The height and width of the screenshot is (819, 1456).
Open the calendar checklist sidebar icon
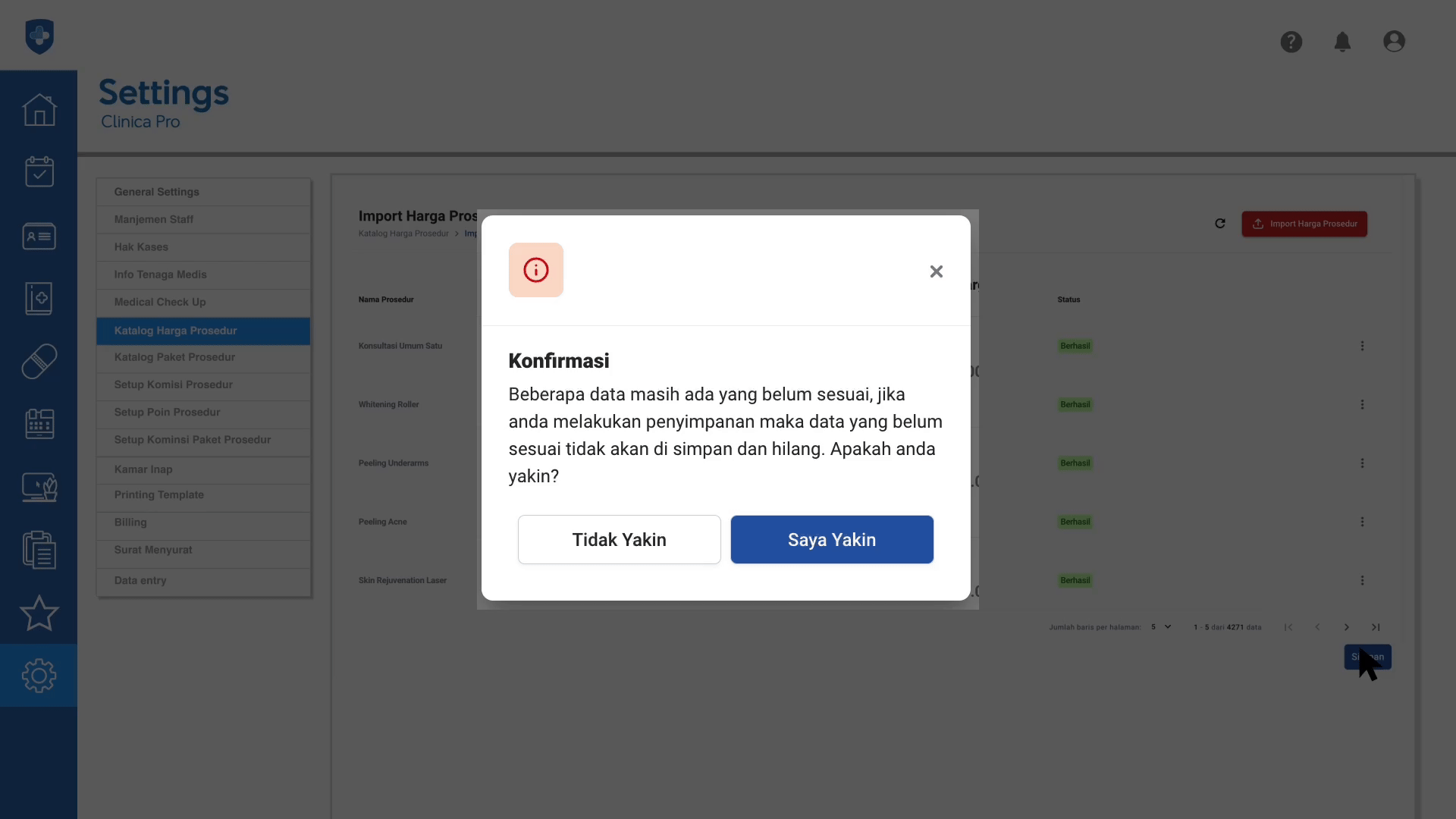tap(39, 172)
